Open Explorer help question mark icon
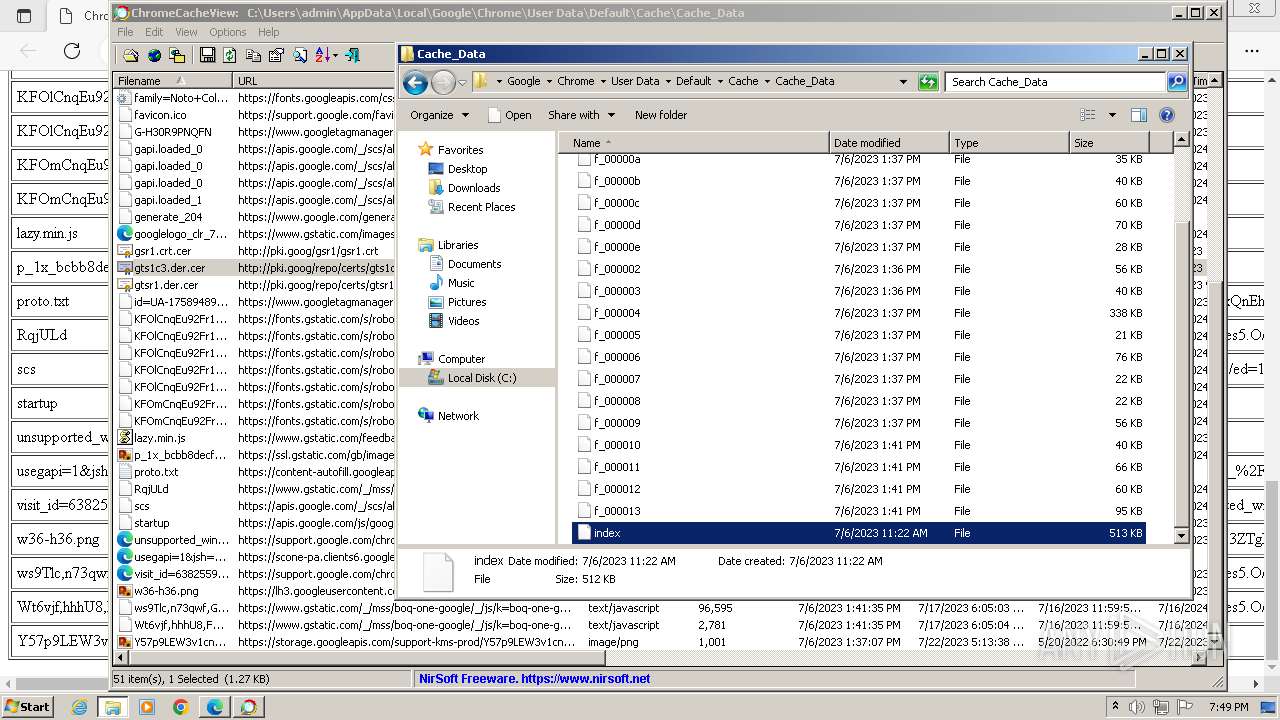 (1166, 115)
